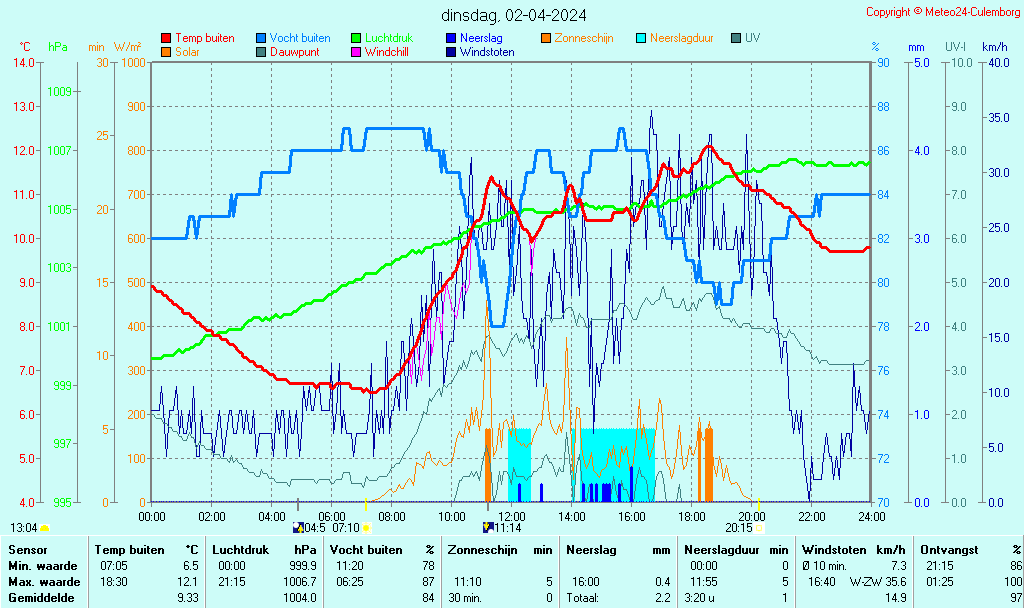Click the blue Vocht buiten legend square
Image resolution: width=1026 pixels, height=608 pixels.
[x=261, y=38]
